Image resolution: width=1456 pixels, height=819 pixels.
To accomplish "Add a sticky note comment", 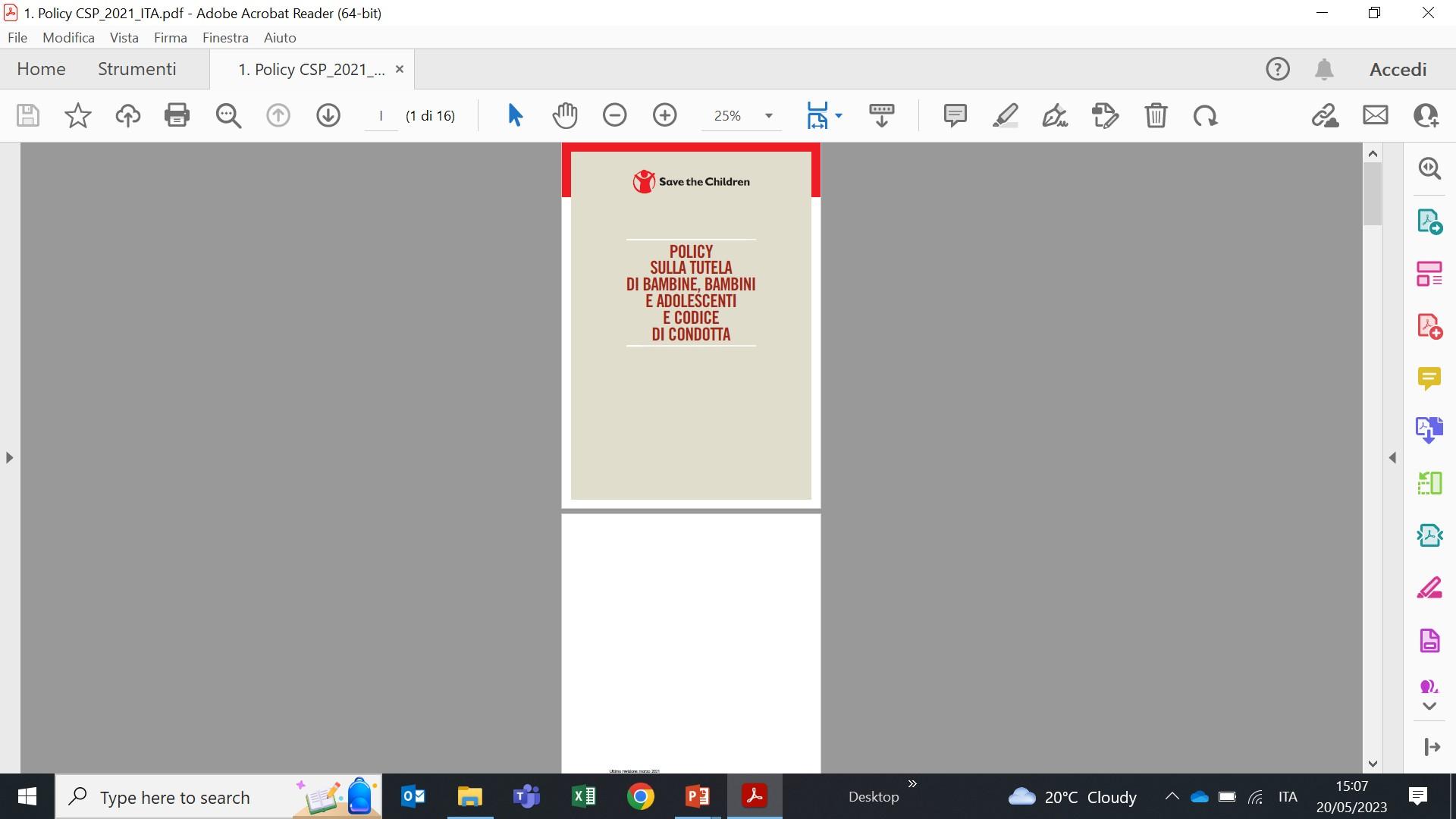I will click(x=955, y=115).
